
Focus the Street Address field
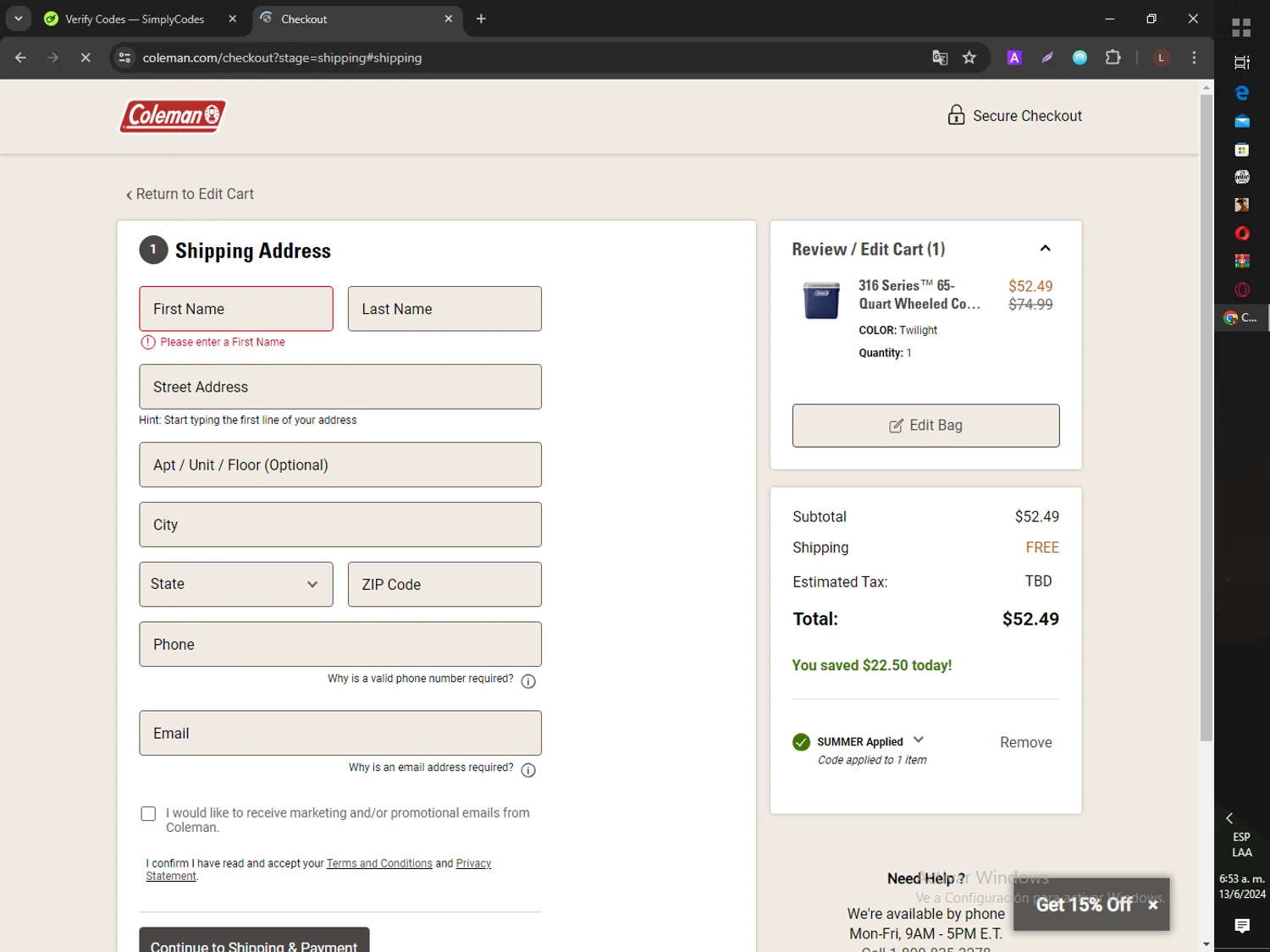point(340,387)
